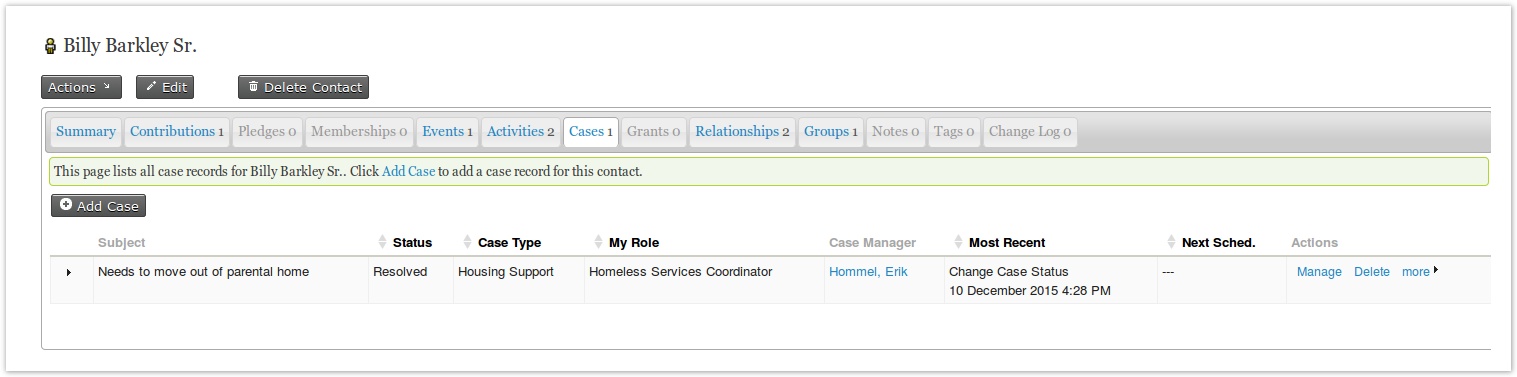This screenshot has height=377, width=1517.
Task: Click the sort arrows on My Role column
Action: [x=598, y=242]
